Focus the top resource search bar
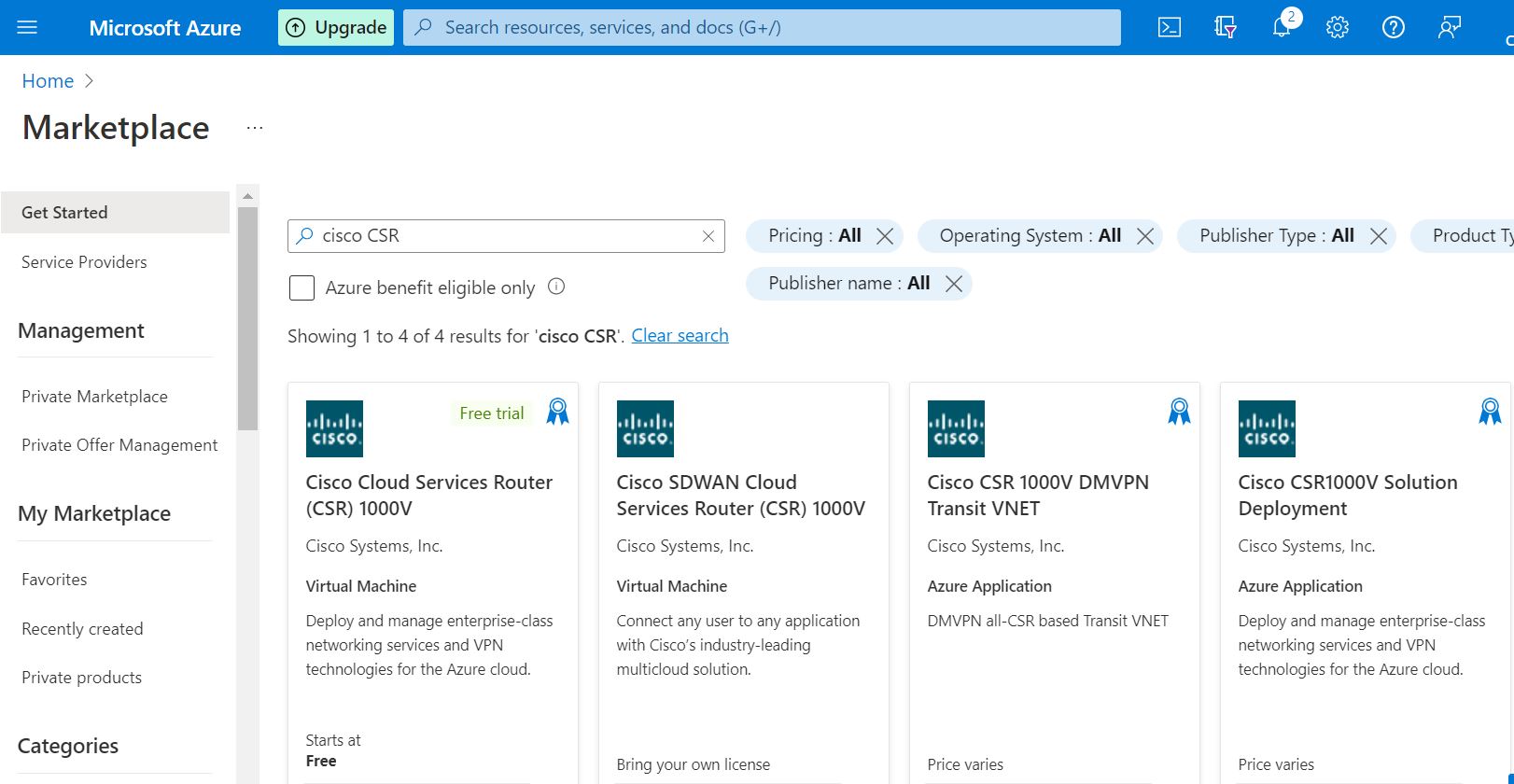This screenshot has width=1514, height=784. point(762,28)
